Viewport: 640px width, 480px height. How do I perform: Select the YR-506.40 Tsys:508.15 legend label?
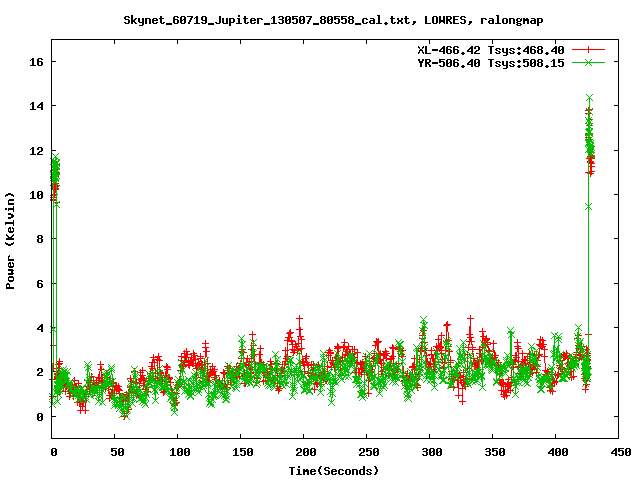coord(491,63)
